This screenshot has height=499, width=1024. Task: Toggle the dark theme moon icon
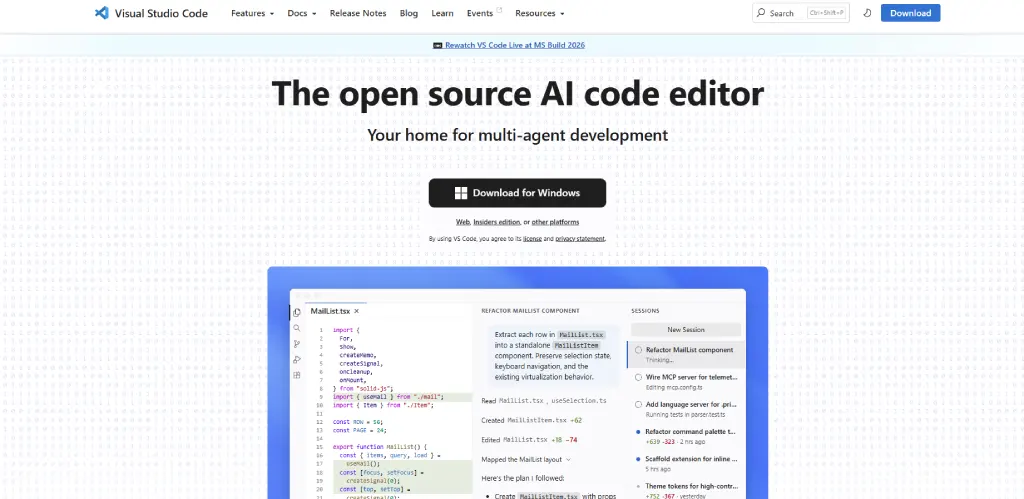click(x=867, y=13)
